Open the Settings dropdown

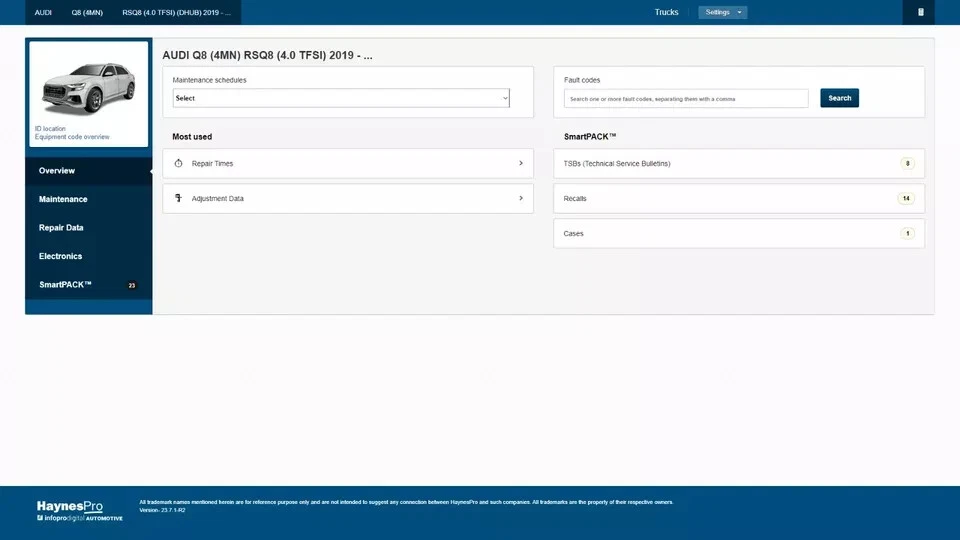[x=722, y=12]
